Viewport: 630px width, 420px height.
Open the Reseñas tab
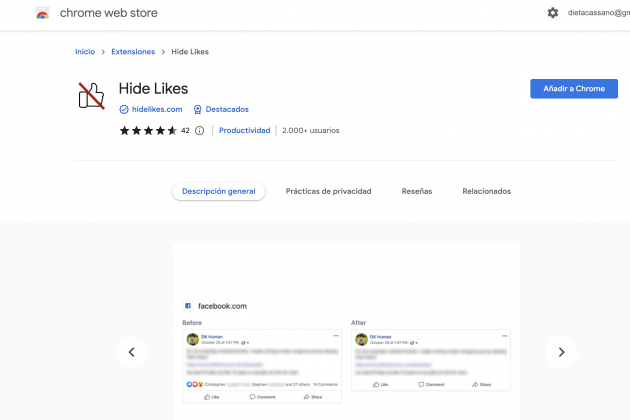coord(417,191)
